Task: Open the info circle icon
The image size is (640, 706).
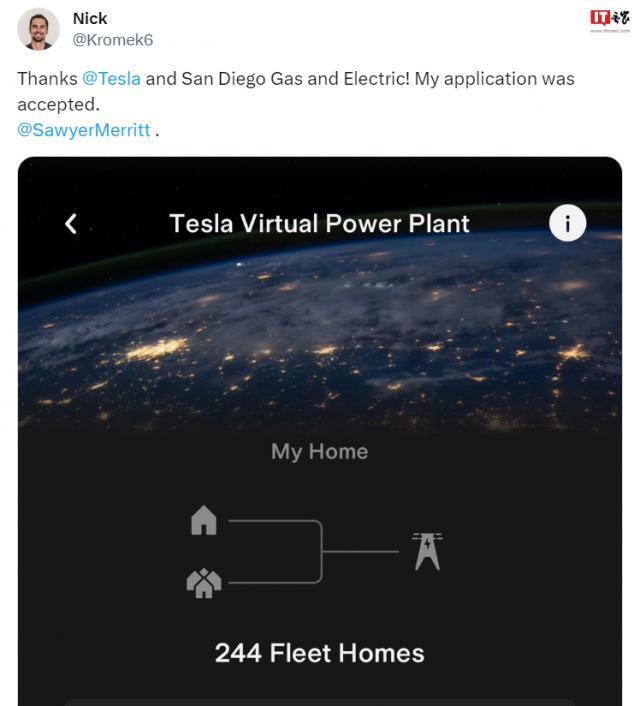Action: click(x=567, y=223)
